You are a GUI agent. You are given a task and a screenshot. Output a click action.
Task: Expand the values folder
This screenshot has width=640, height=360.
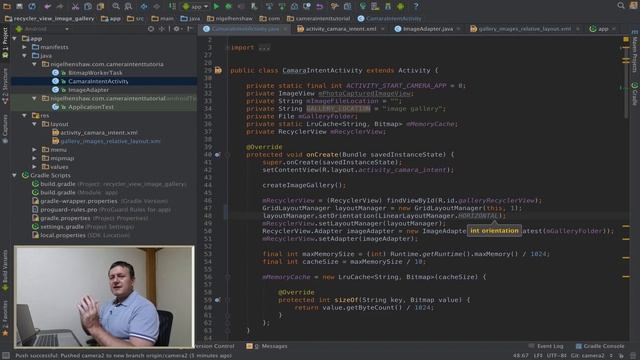[35, 167]
